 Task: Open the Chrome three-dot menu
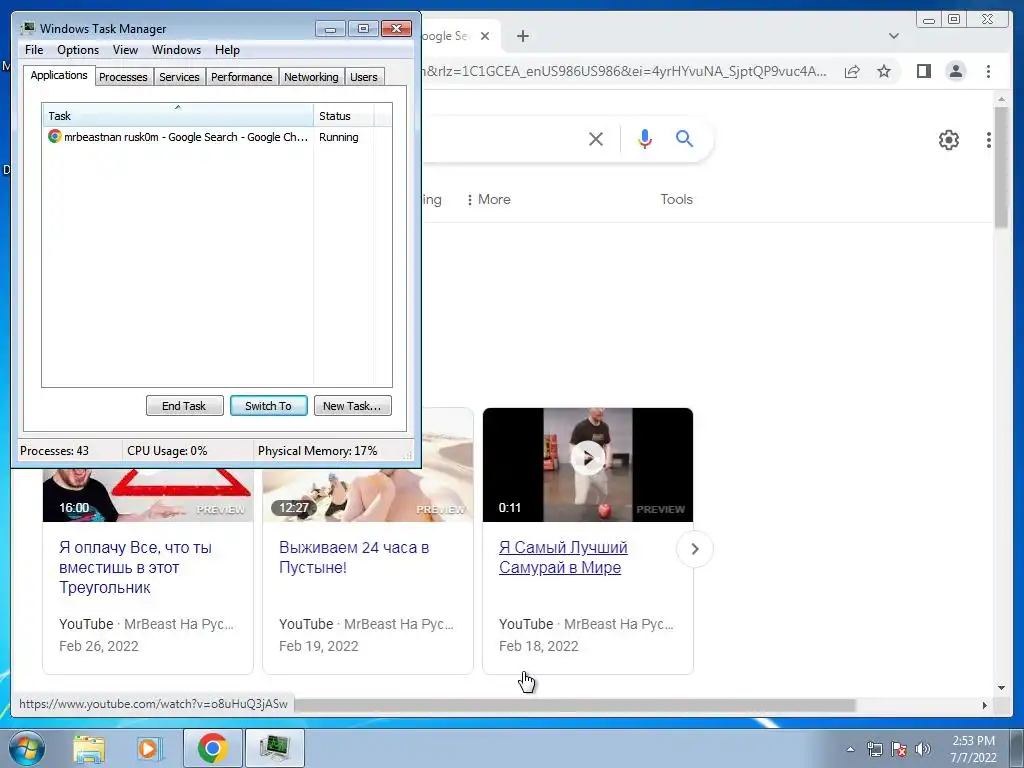(988, 71)
